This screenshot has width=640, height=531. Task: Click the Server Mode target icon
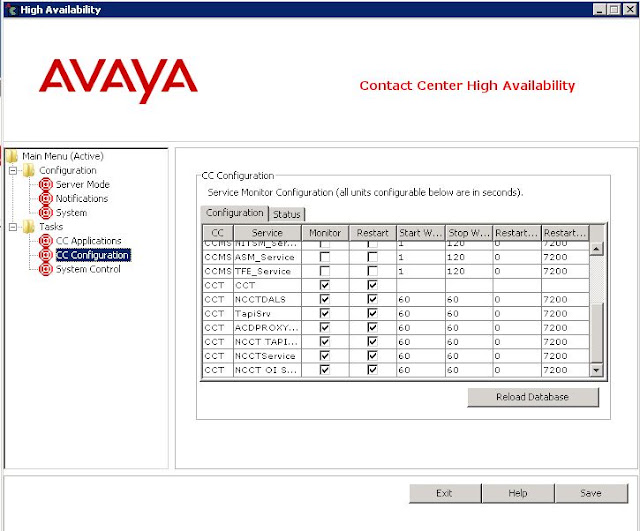[x=46, y=184]
